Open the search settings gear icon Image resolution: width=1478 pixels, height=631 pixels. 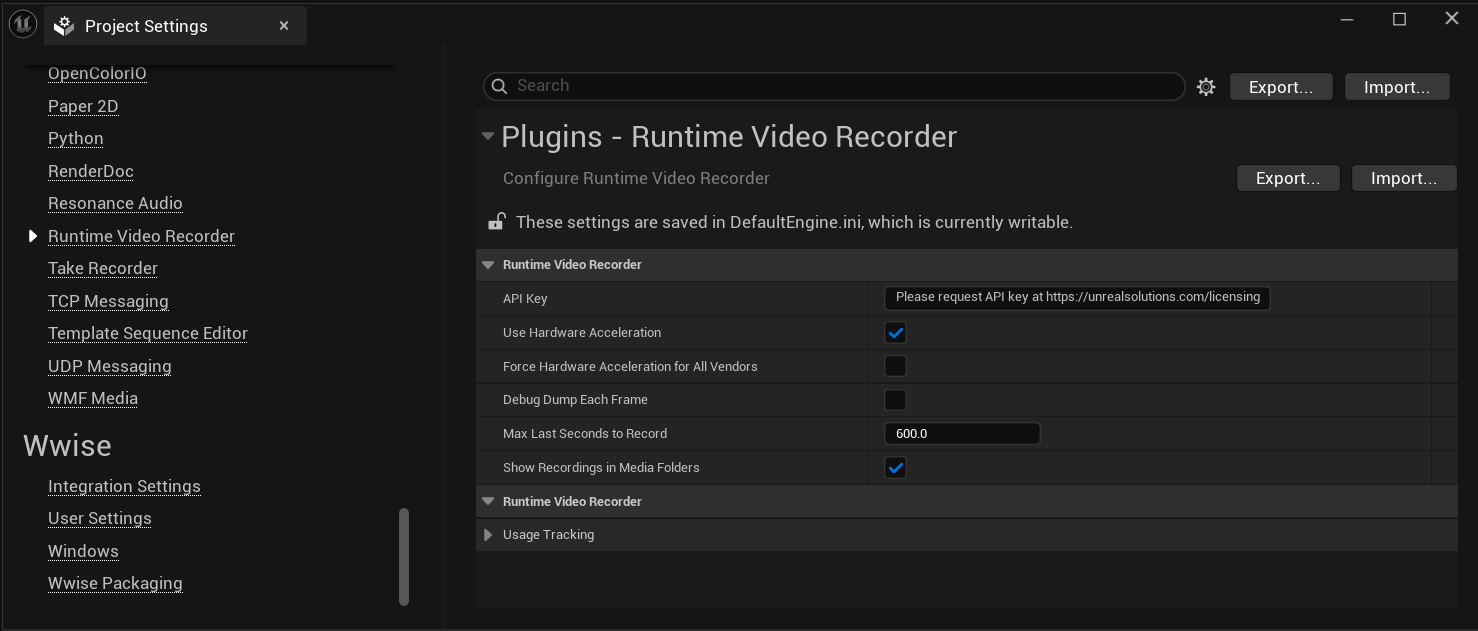[x=1206, y=87]
